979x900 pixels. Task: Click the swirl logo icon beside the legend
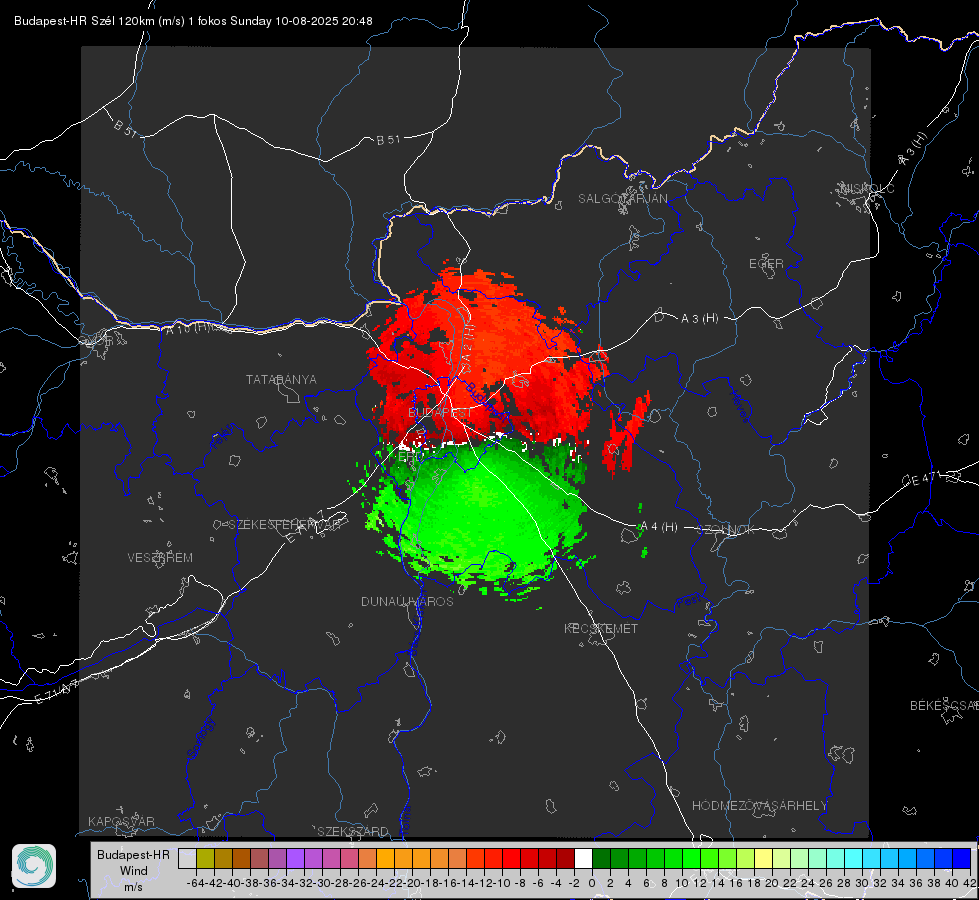point(34,866)
